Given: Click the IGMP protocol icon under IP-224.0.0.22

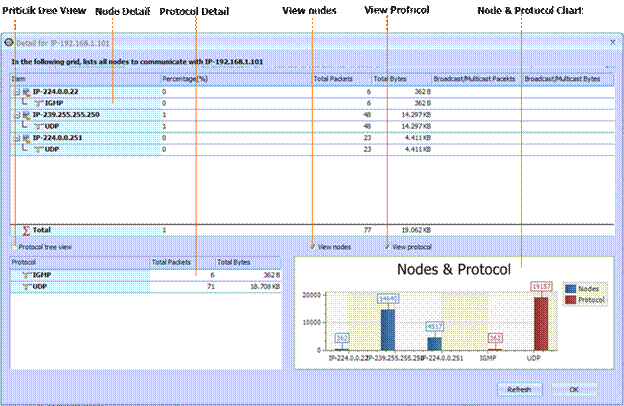Looking at the screenshot, I should coord(39,103).
